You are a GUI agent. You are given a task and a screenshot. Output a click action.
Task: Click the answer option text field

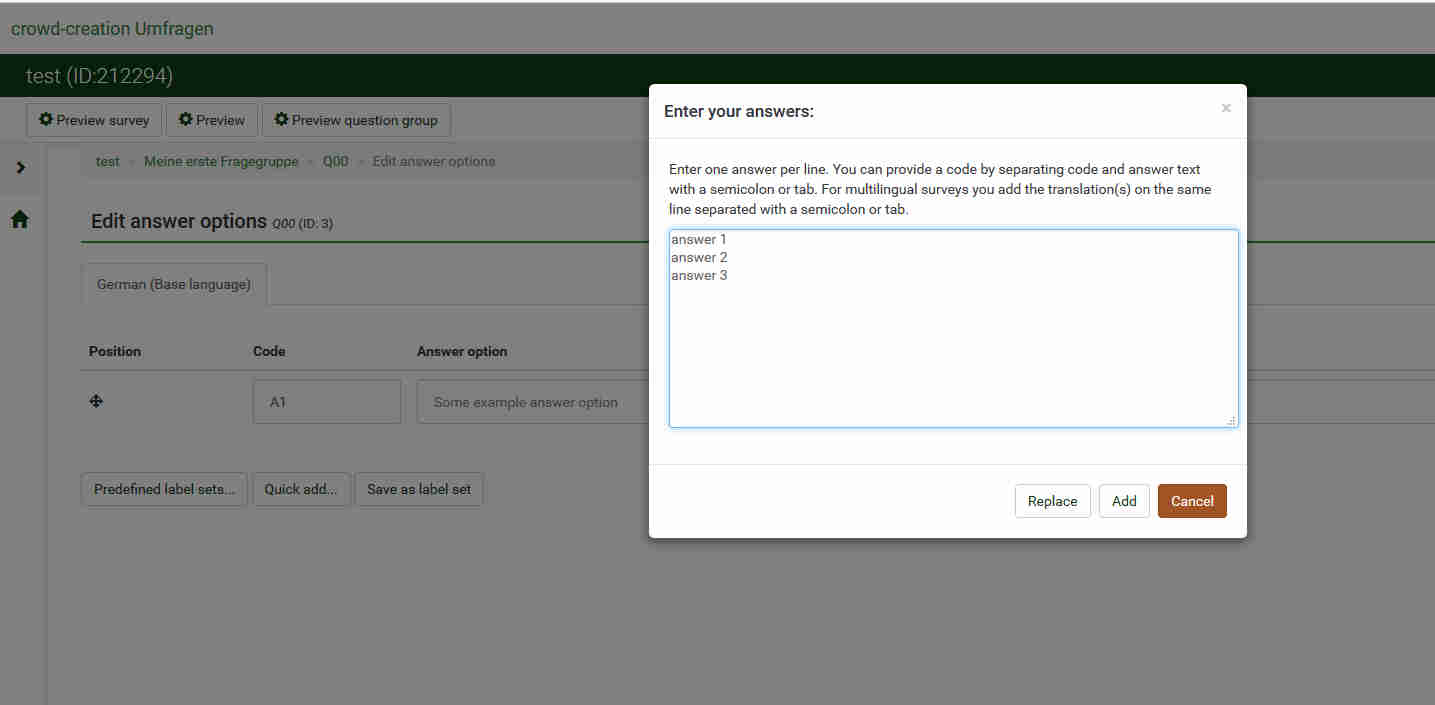coord(530,402)
